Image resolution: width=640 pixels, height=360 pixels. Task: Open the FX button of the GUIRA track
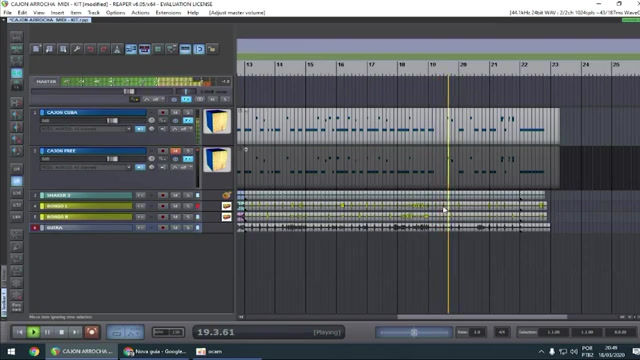click(140, 227)
